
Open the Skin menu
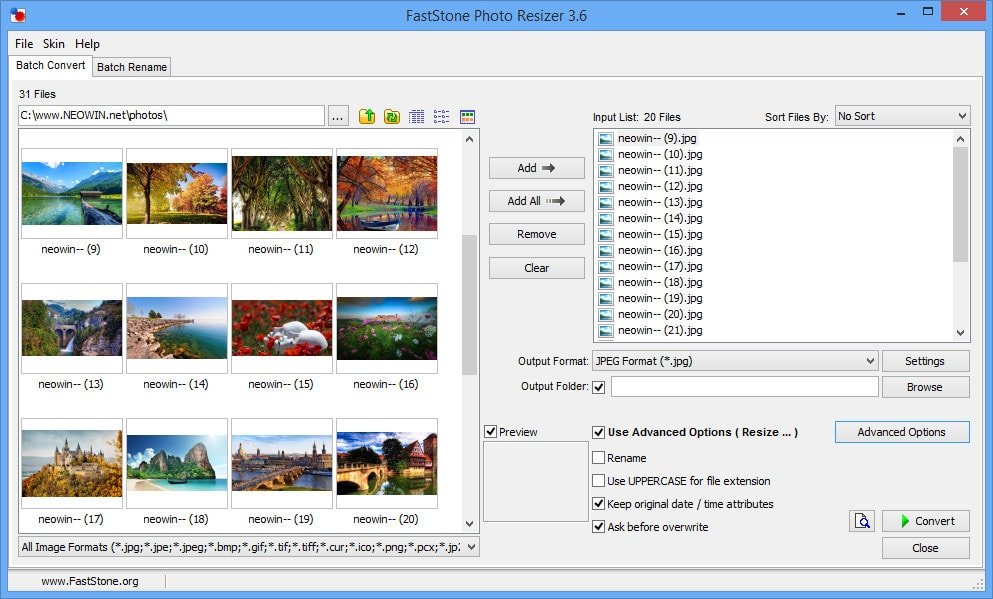pyautogui.click(x=53, y=44)
